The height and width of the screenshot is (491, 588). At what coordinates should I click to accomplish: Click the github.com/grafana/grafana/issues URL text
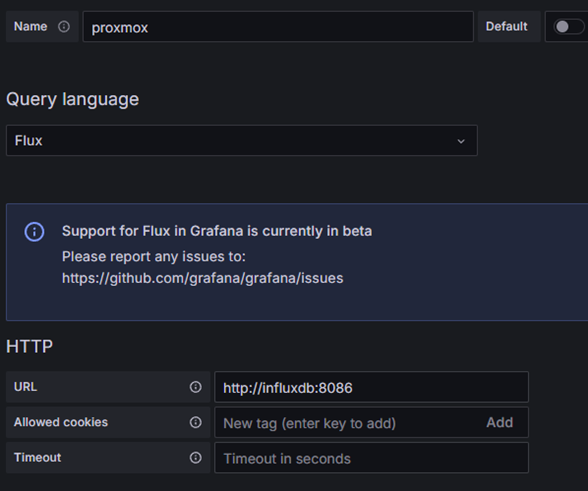pos(202,278)
